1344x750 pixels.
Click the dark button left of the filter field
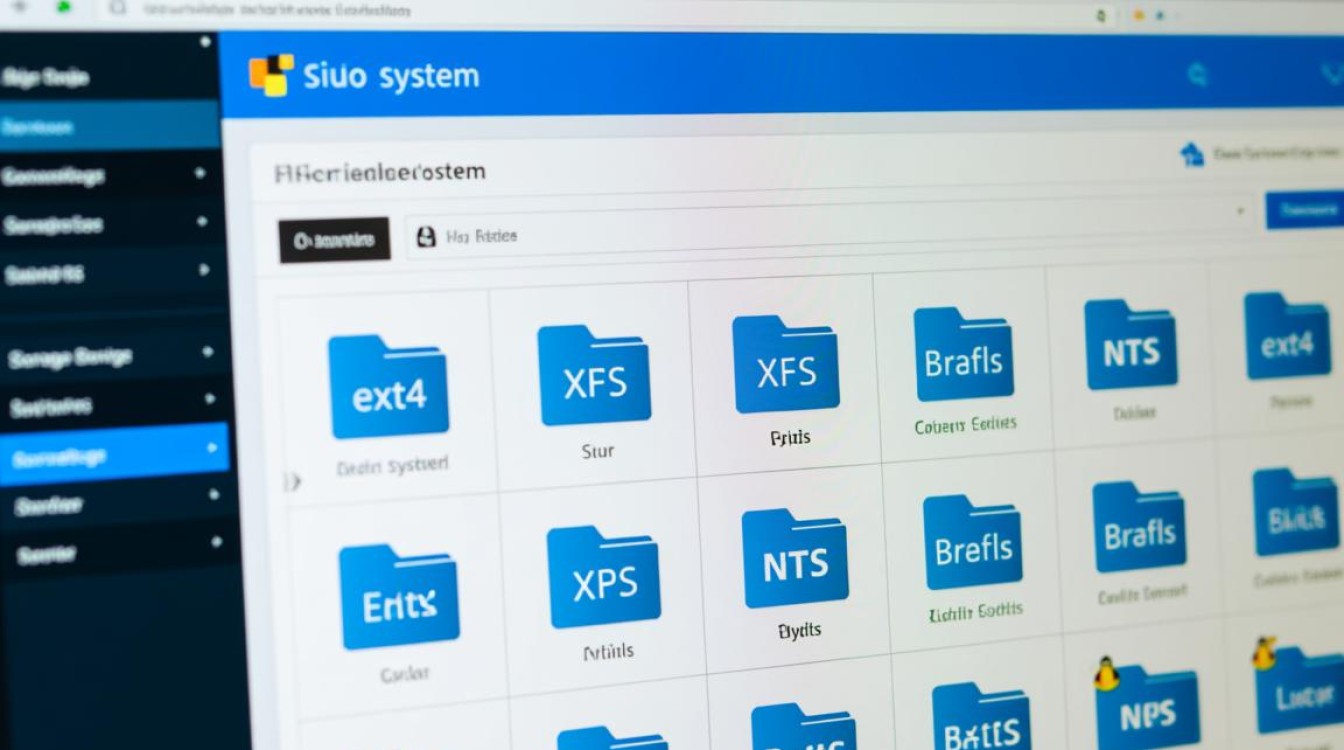coord(334,240)
